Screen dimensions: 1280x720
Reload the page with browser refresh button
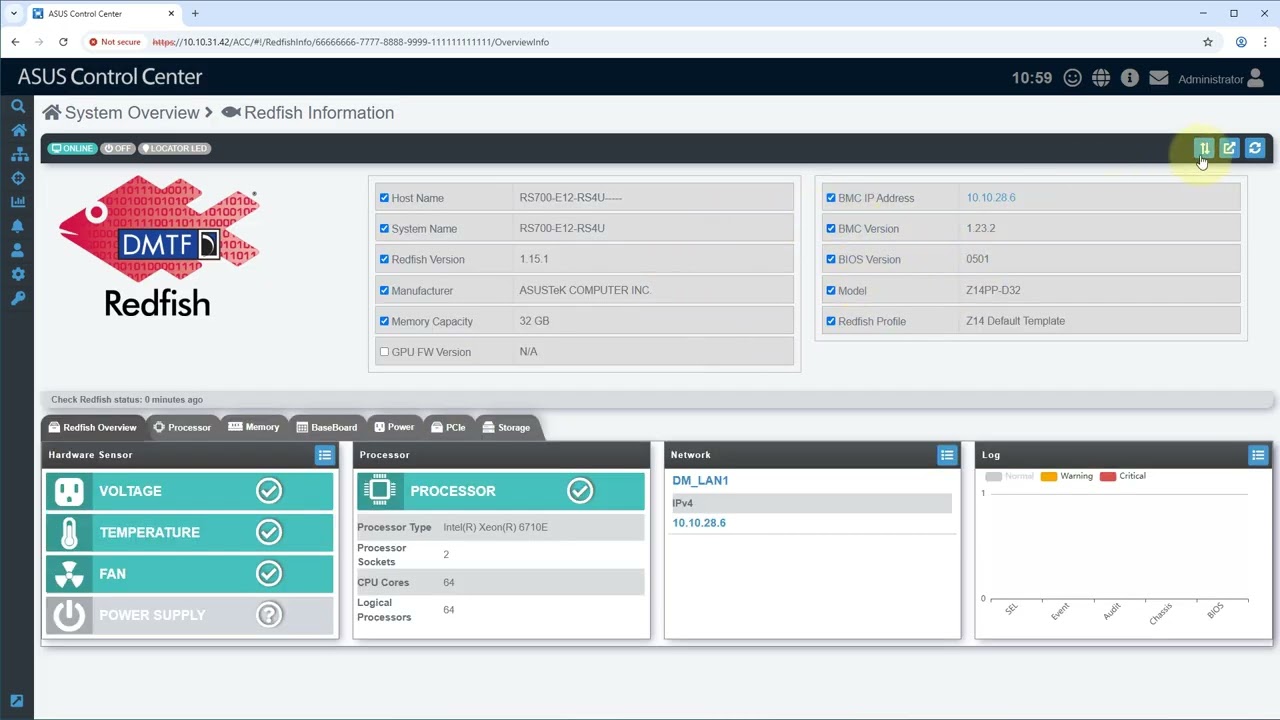click(63, 42)
